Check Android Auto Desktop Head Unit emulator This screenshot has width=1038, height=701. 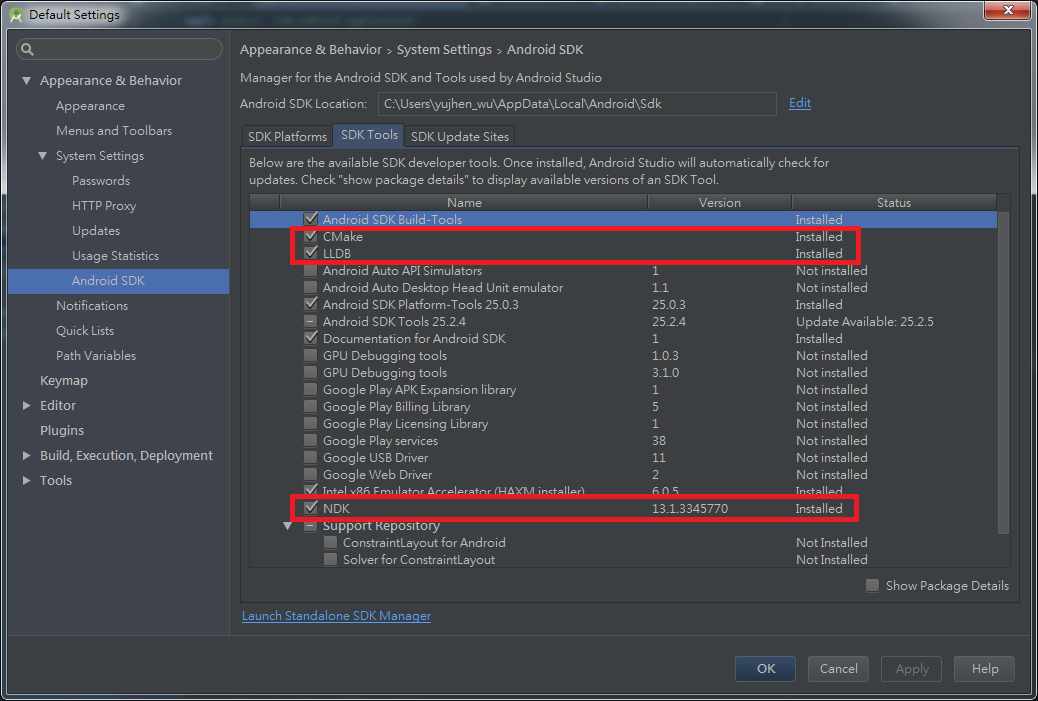(310, 287)
